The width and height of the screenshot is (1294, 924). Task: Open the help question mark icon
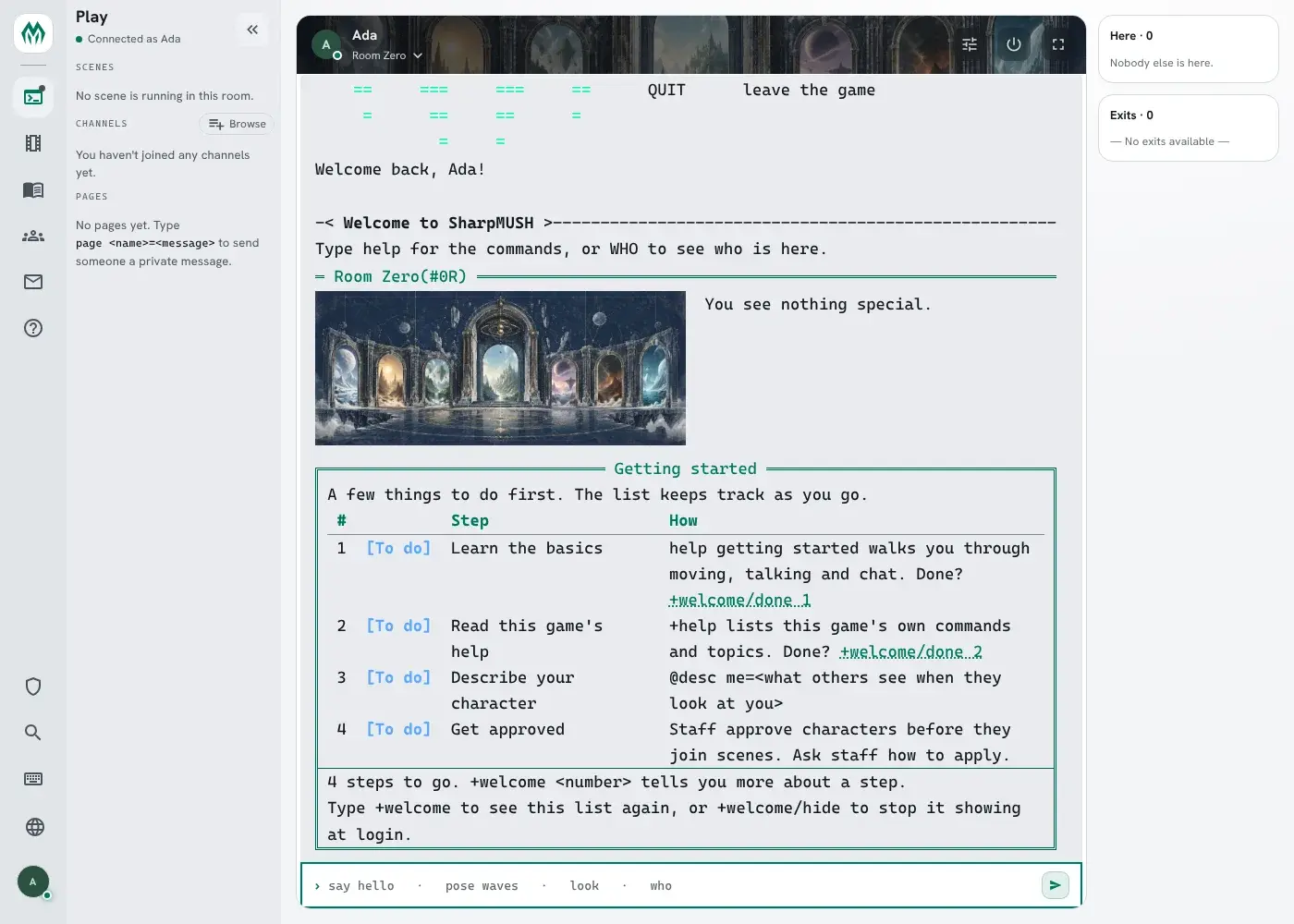pyautogui.click(x=33, y=328)
